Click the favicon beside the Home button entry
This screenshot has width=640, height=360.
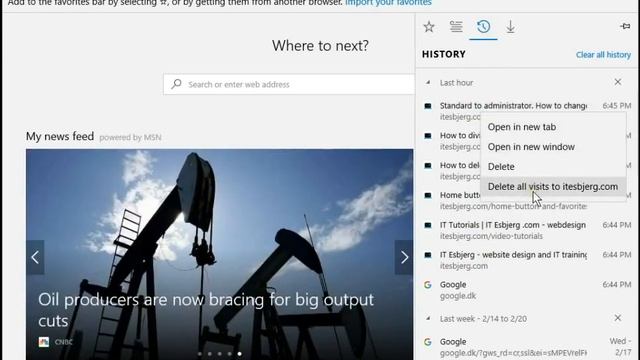pyautogui.click(x=428, y=196)
